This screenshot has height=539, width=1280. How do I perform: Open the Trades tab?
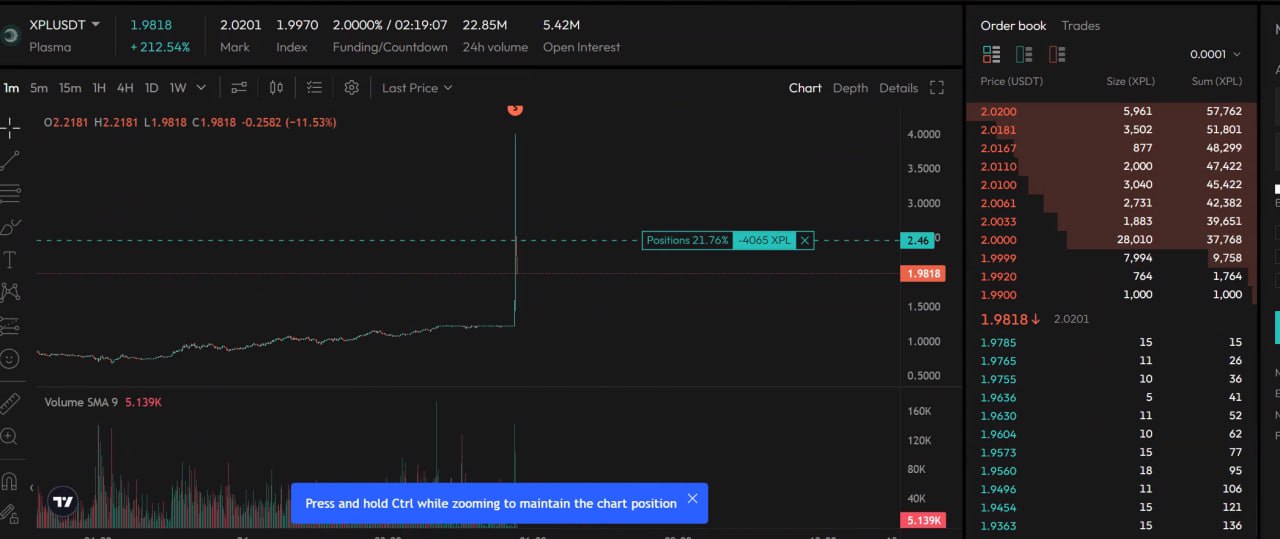point(1080,25)
